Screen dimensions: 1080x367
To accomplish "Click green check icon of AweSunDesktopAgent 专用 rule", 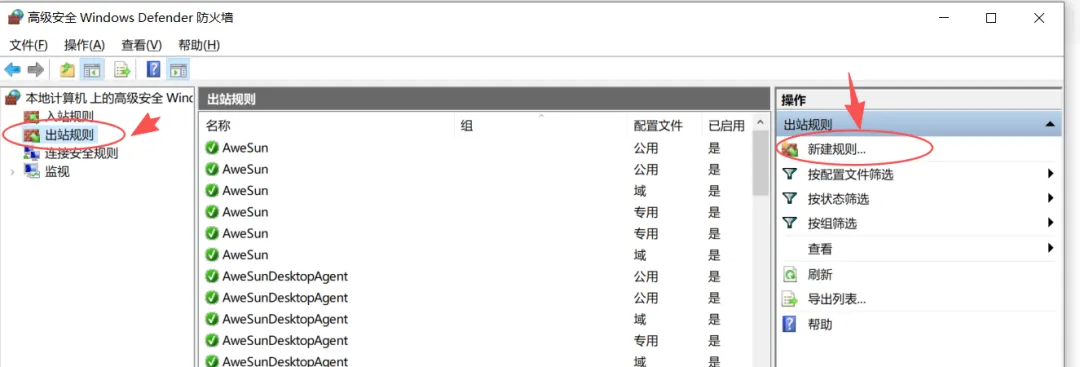I will (x=212, y=341).
